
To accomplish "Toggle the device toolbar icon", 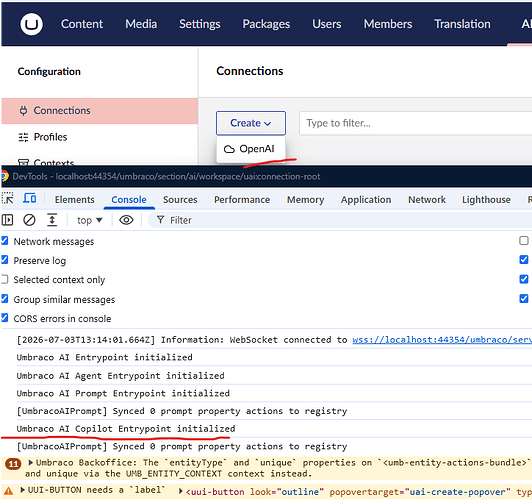I will point(30,198).
